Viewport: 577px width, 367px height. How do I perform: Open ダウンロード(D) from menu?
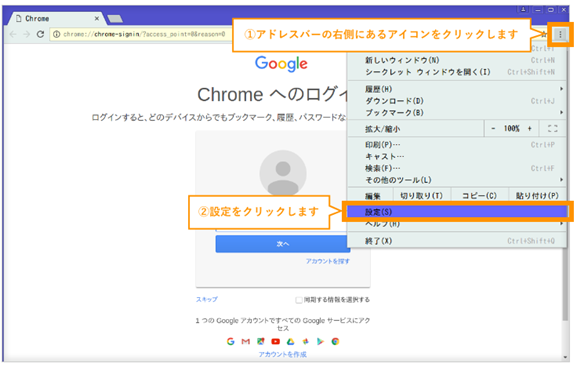point(456,100)
